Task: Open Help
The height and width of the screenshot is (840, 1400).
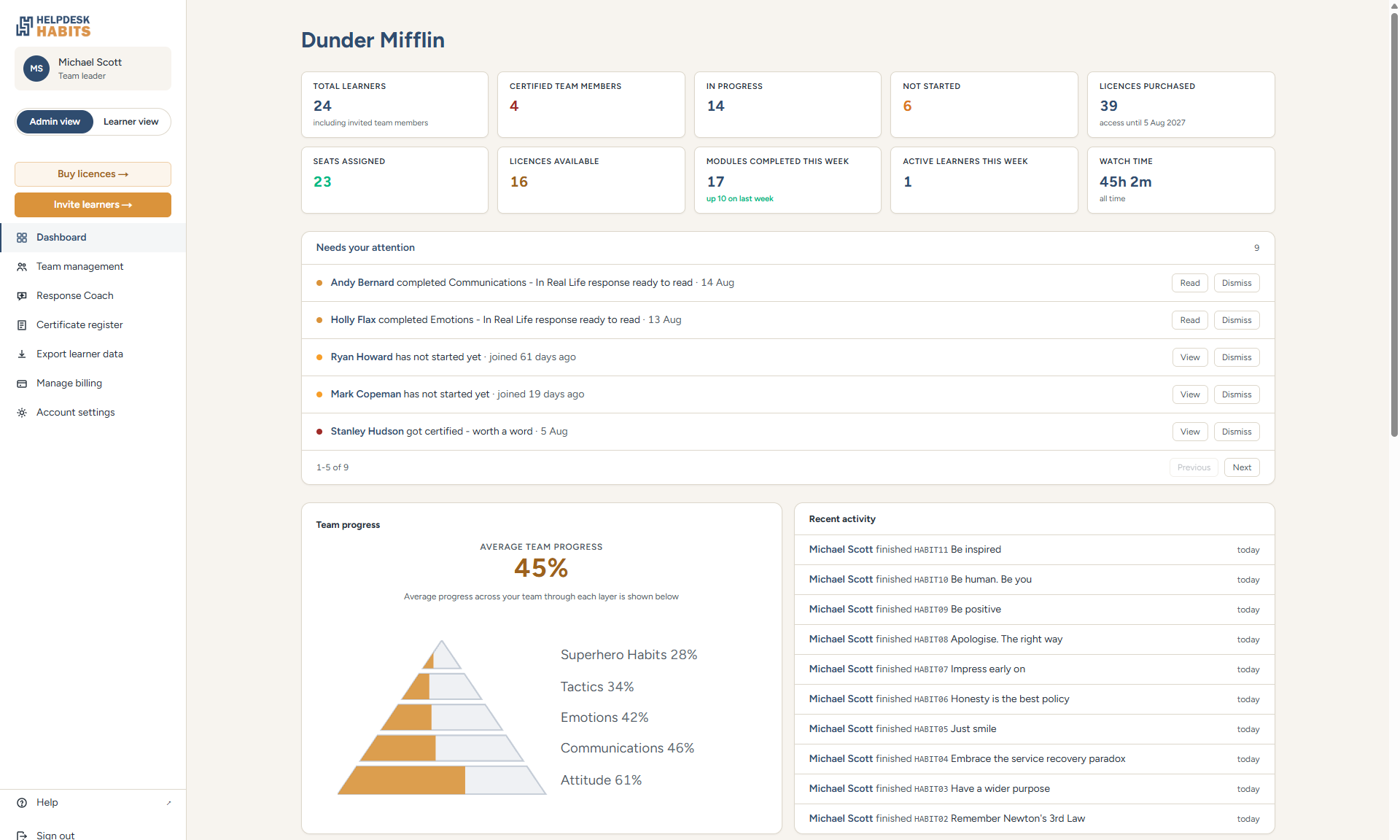Action: 93,803
